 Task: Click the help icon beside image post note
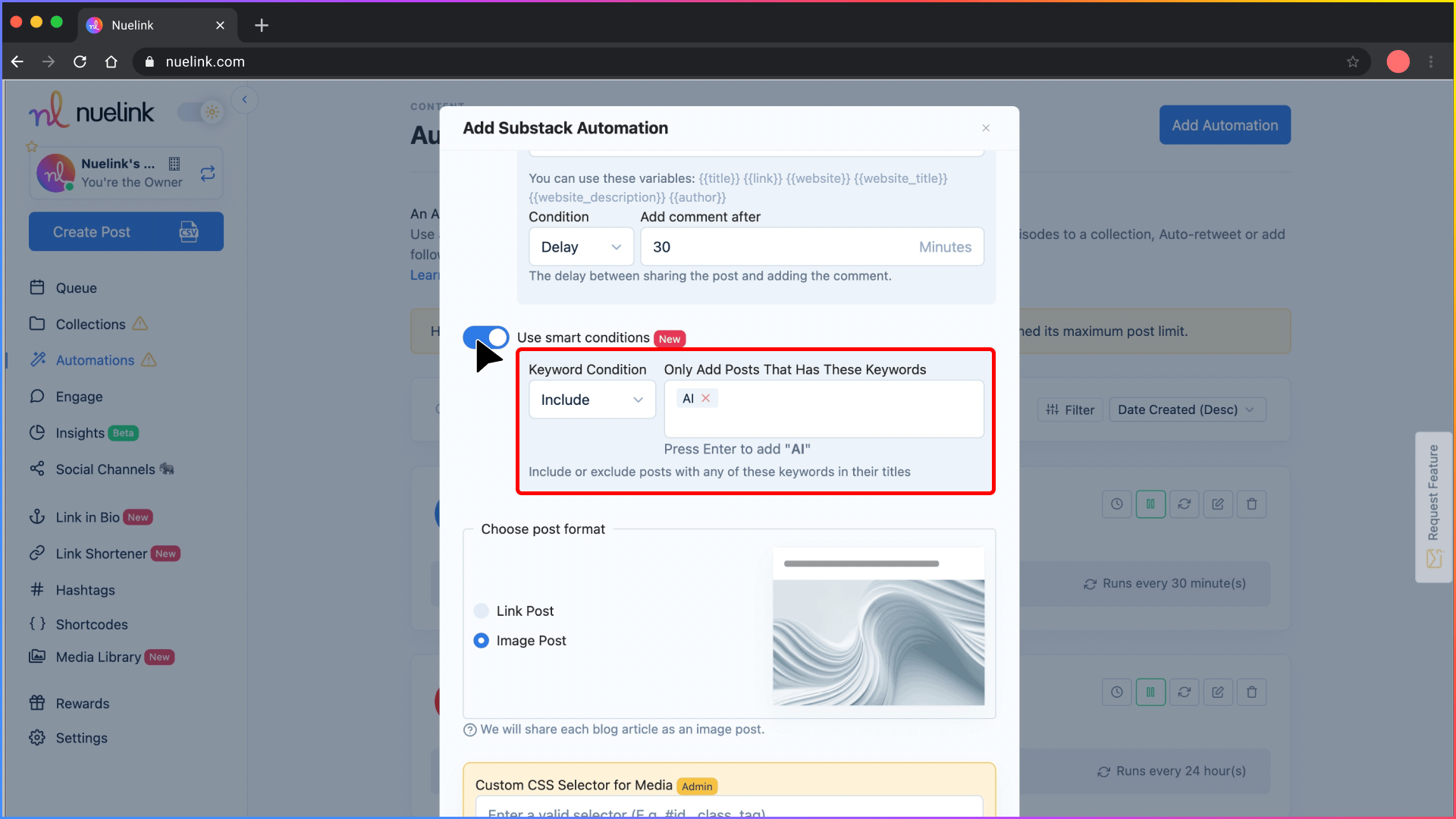pos(470,730)
